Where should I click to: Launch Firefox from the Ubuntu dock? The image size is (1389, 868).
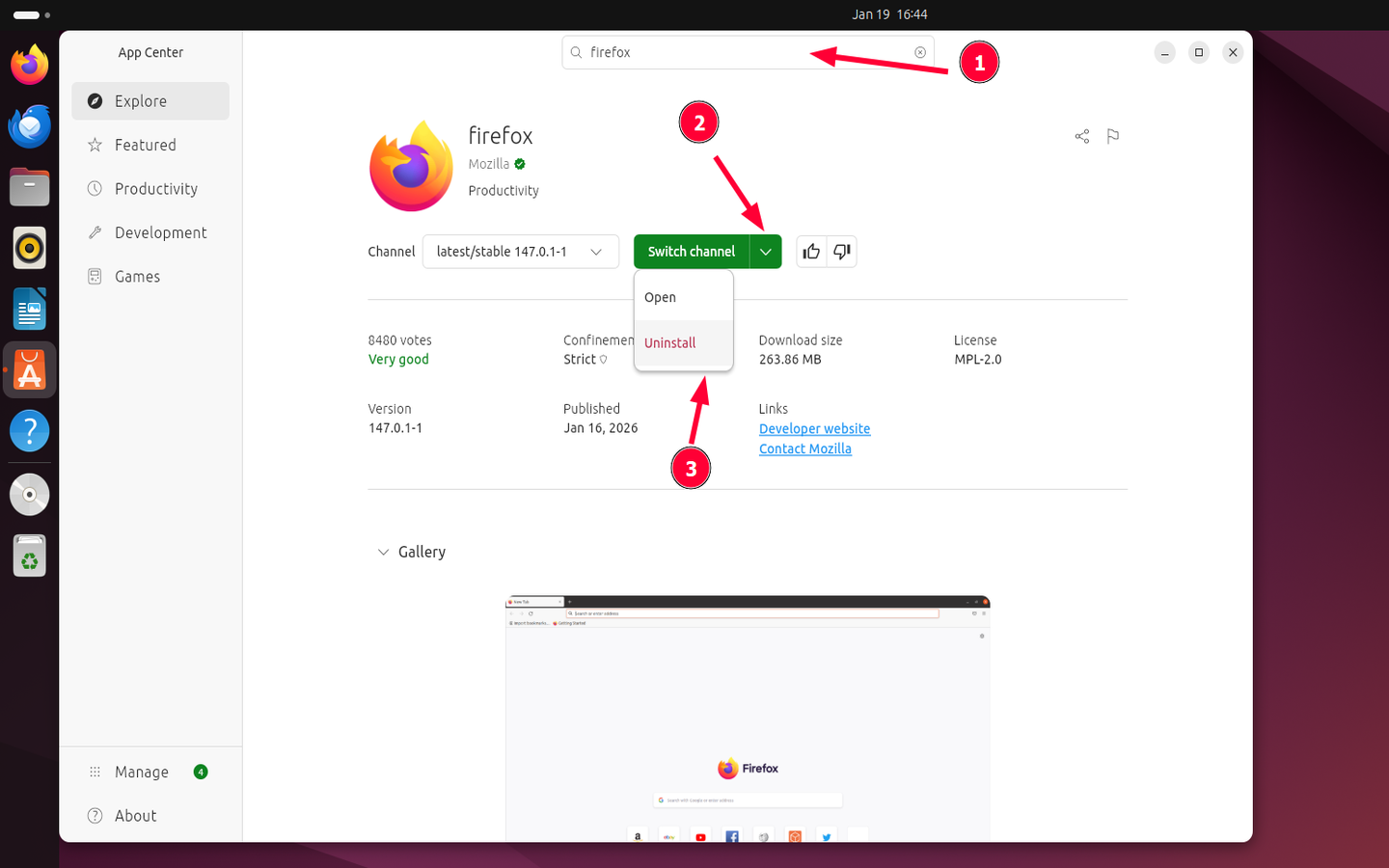29,63
